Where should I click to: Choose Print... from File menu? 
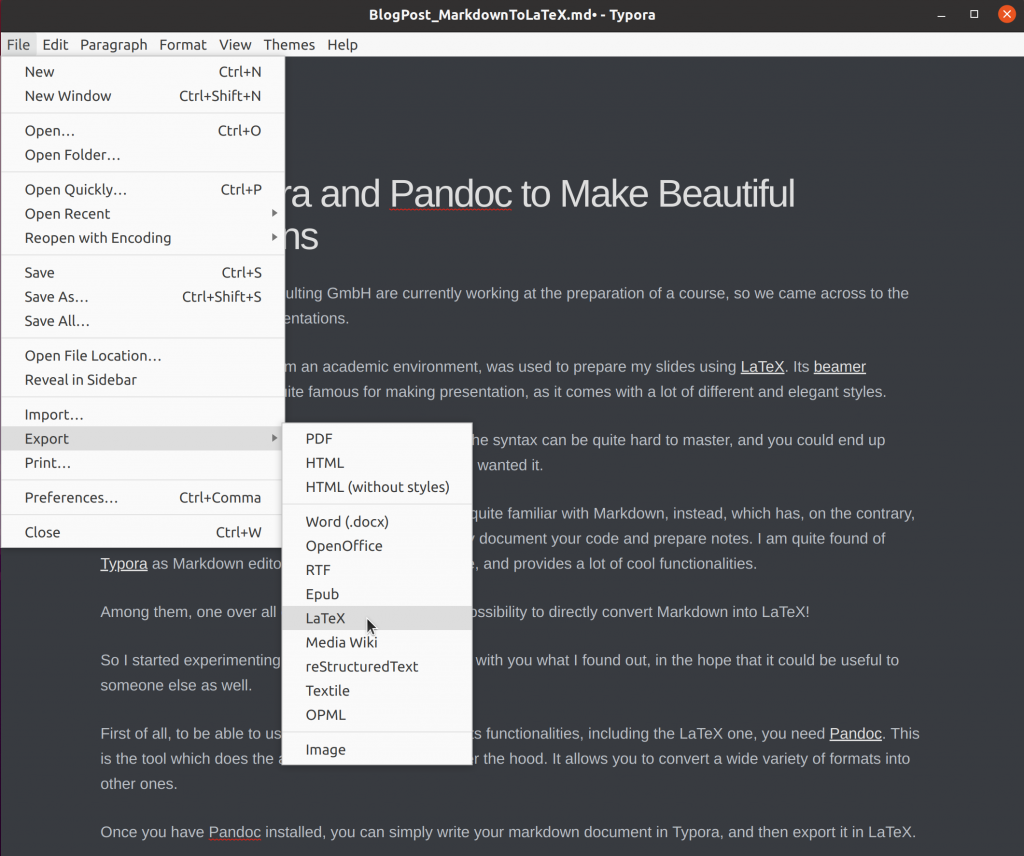click(143, 463)
